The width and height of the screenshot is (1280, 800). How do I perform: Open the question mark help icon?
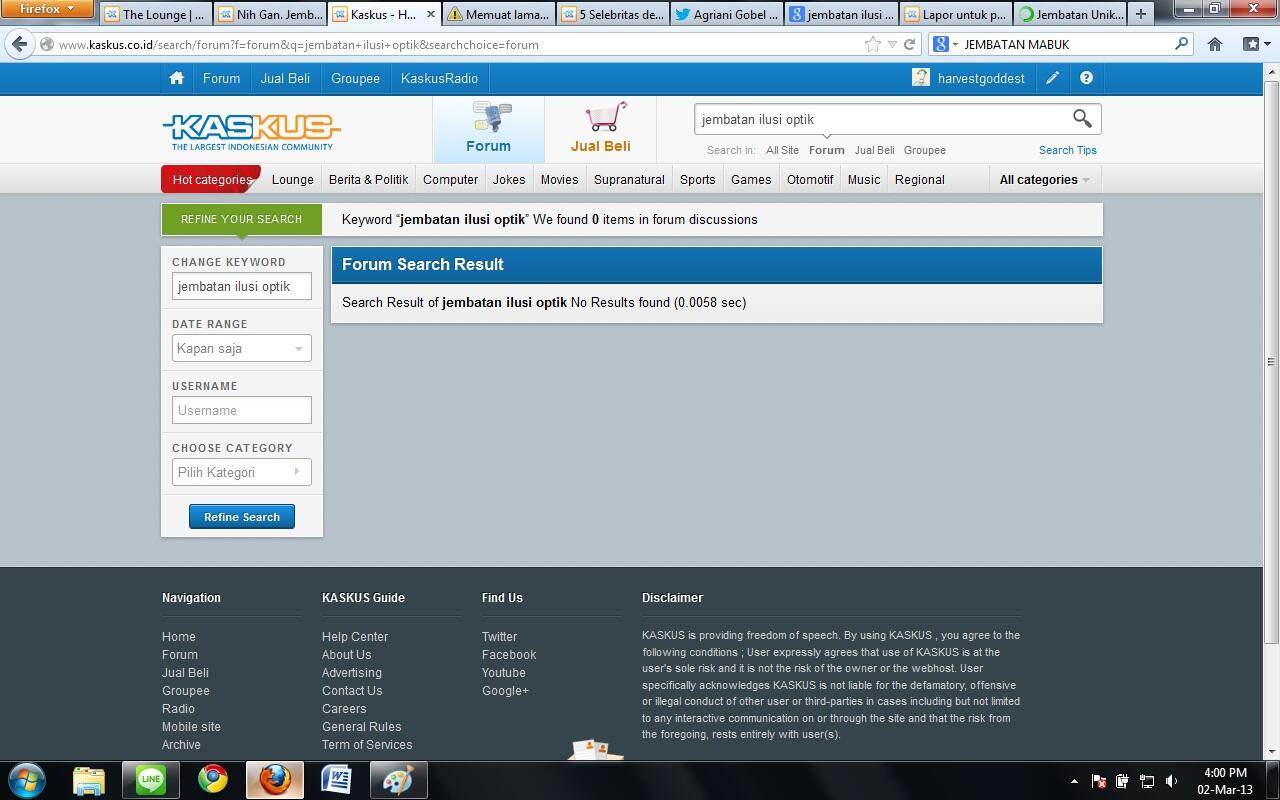[1086, 78]
